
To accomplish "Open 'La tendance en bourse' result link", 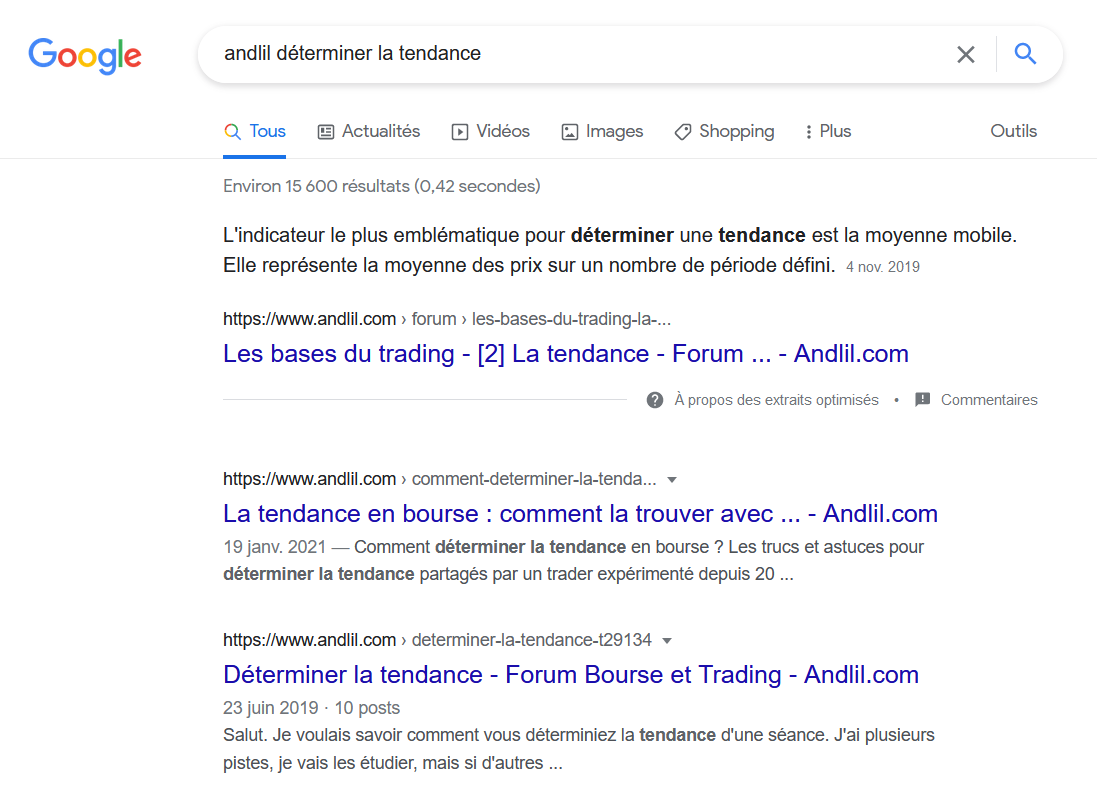I will [x=580, y=514].
